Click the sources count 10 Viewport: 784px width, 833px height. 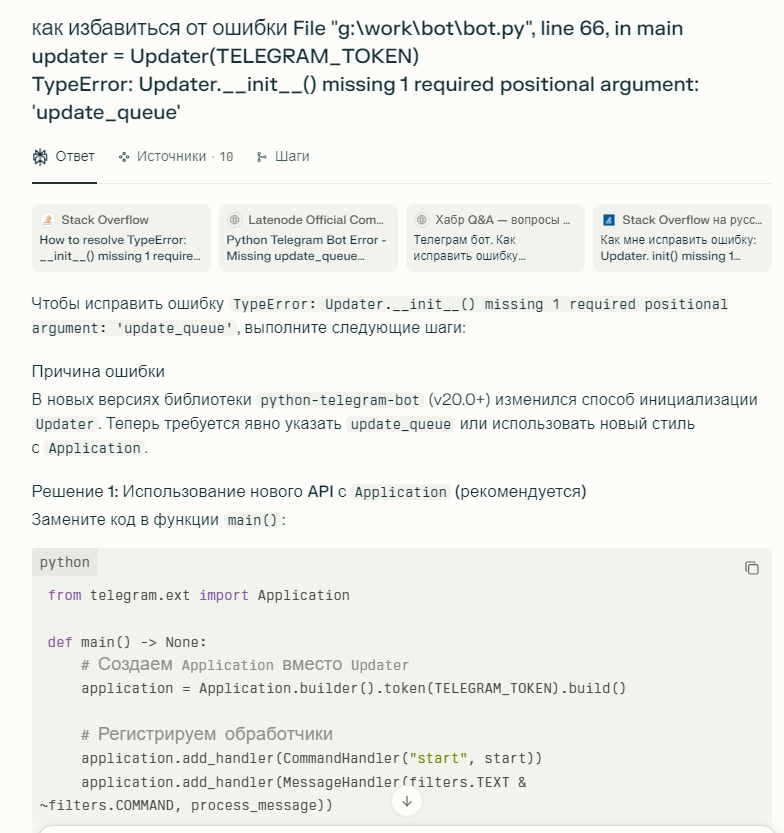[x=226, y=157]
